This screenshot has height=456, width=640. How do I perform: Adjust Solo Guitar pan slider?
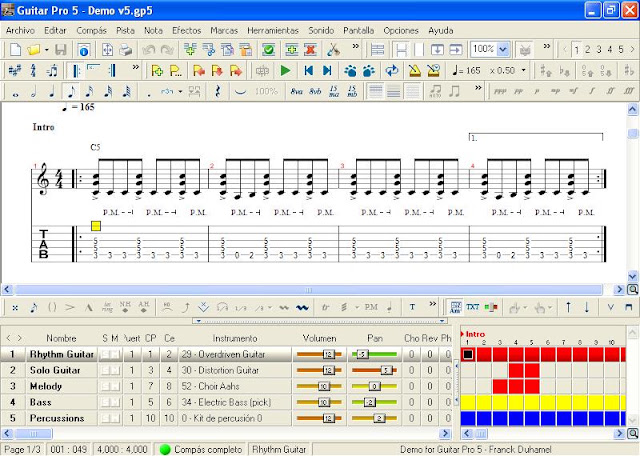[x=375, y=370]
